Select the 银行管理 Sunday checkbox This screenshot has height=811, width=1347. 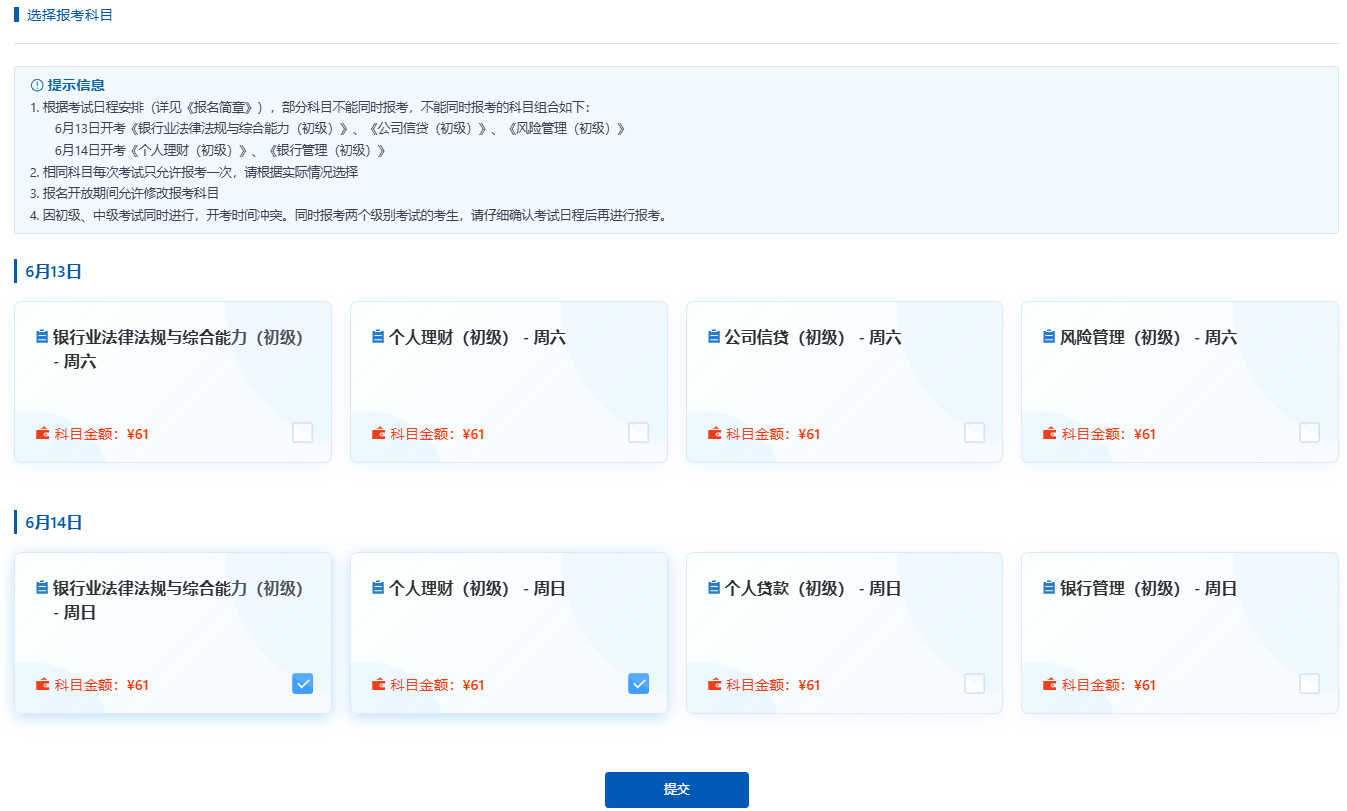coord(1309,684)
